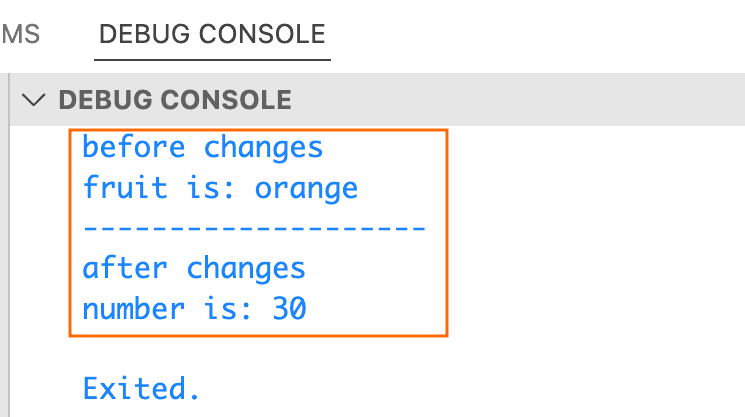
Task: Select the 'after changes' output line
Action: [194, 268]
